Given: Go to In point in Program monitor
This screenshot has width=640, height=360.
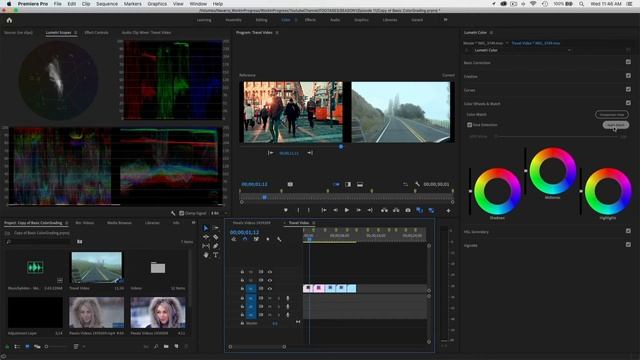Looking at the screenshot, I should [x=324, y=210].
